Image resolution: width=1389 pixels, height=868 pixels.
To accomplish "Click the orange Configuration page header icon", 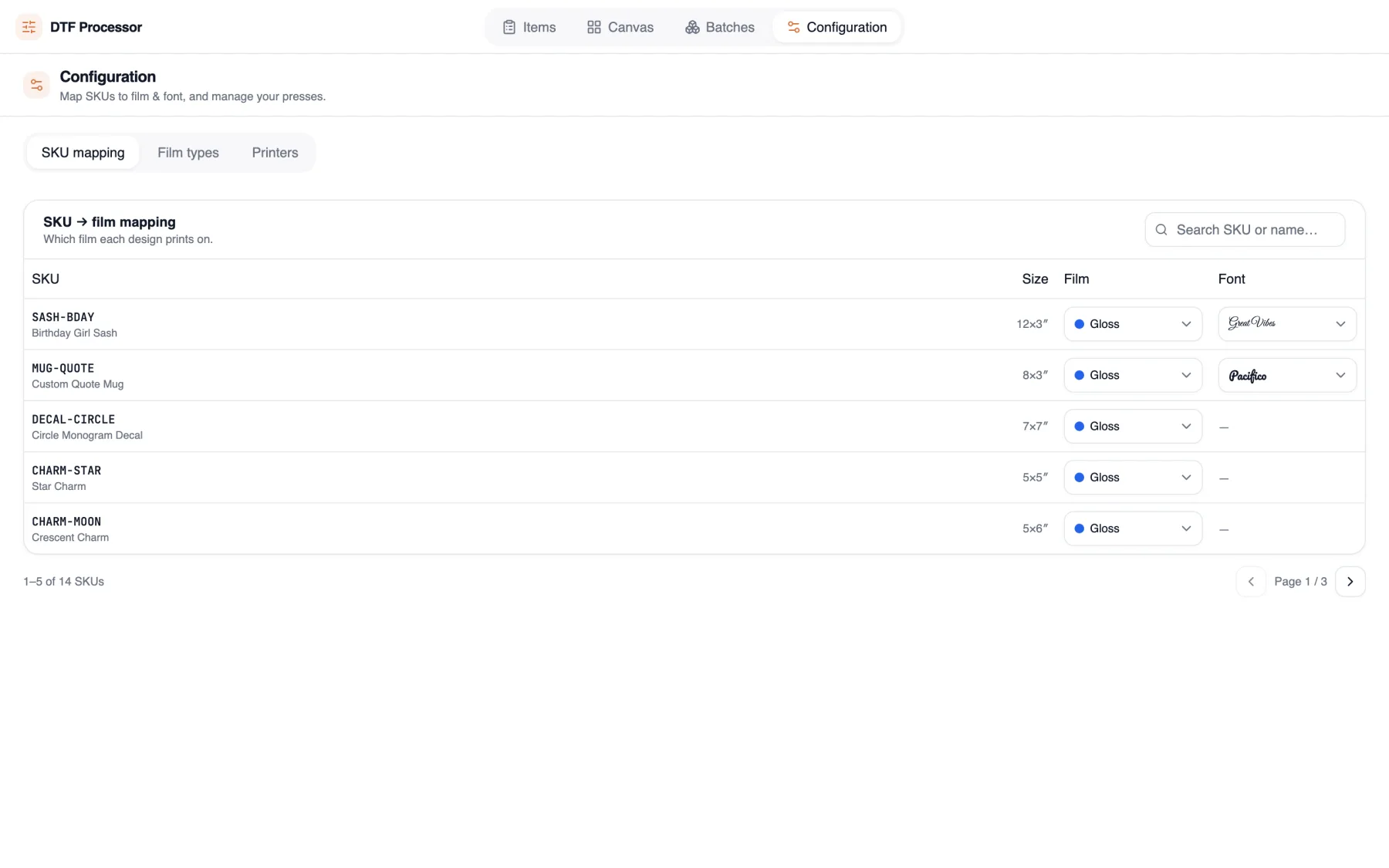I will click(x=36, y=85).
